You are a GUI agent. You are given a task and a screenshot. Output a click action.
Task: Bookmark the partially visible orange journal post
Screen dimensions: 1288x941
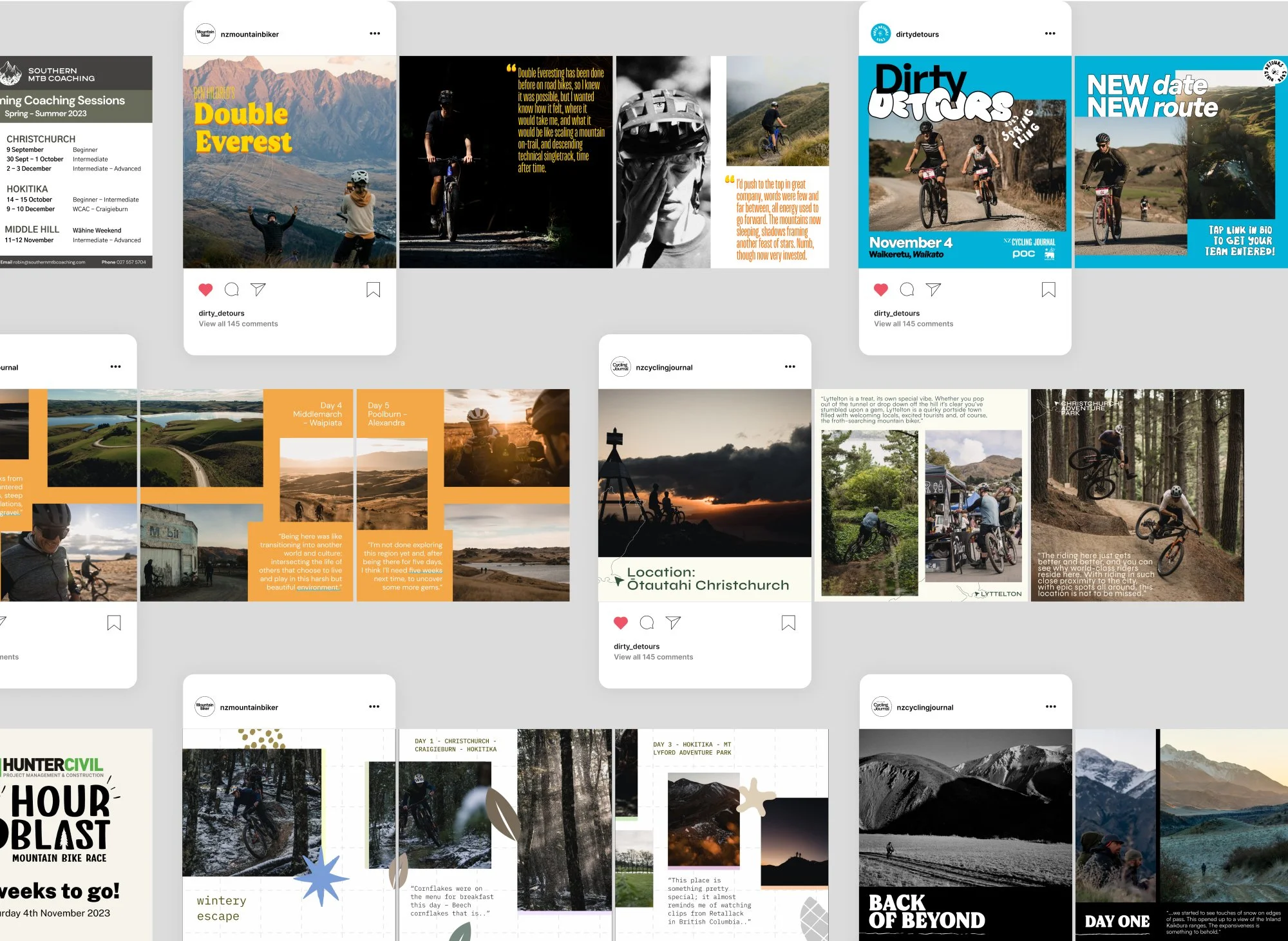114,623
